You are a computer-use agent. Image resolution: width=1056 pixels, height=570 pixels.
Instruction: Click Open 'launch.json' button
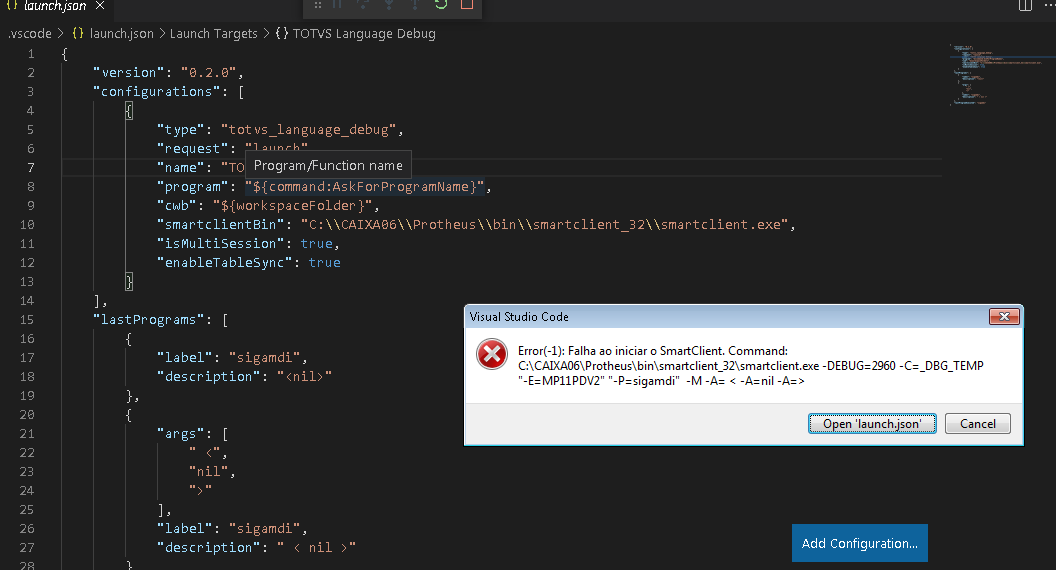pyautogui.click(x=872, y=424)
